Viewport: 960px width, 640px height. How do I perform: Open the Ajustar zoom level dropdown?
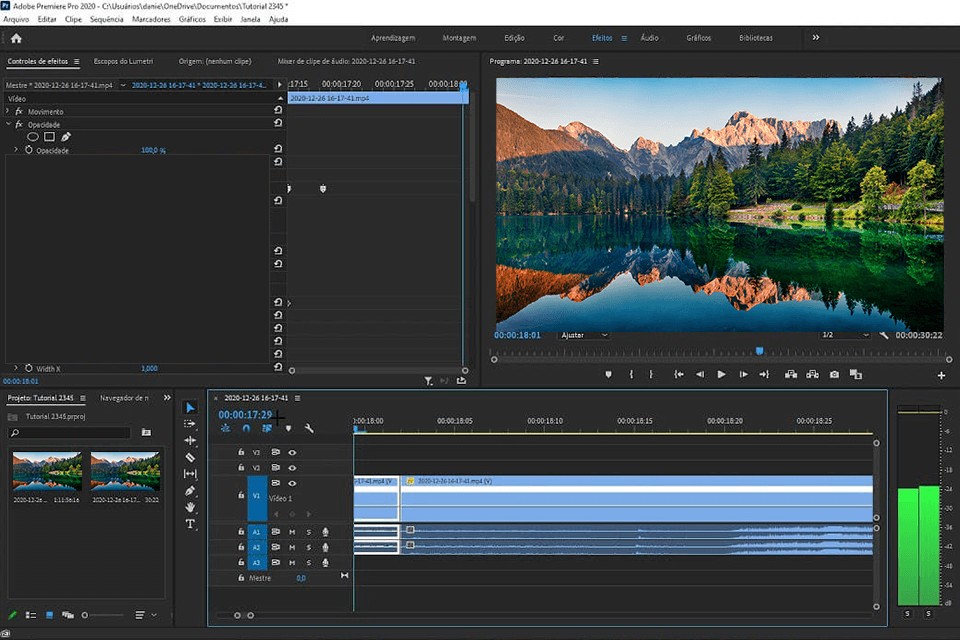[x=584, y=335]
